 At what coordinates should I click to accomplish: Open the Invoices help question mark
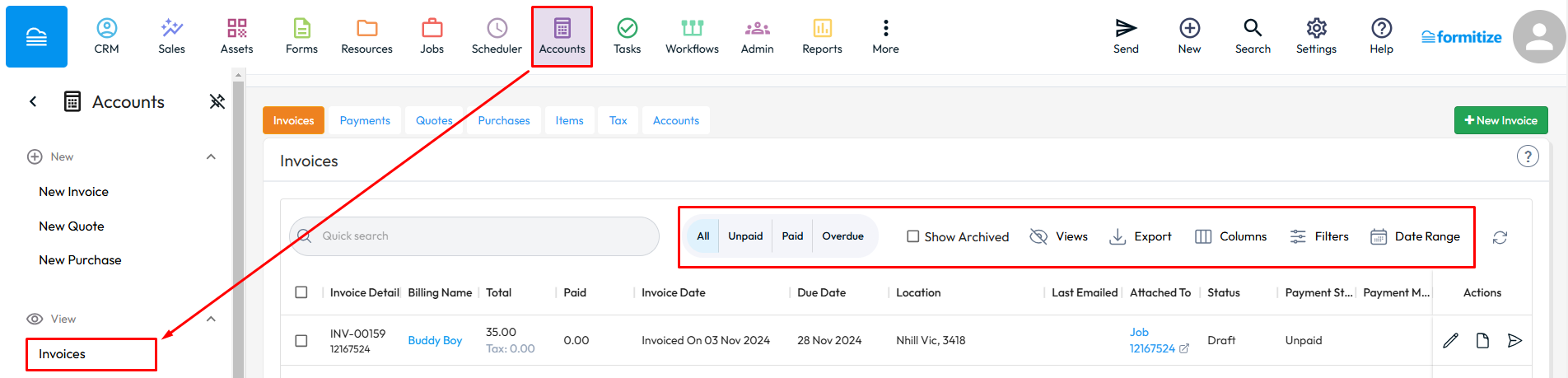pyautogui.click(x=1528, y=156)
